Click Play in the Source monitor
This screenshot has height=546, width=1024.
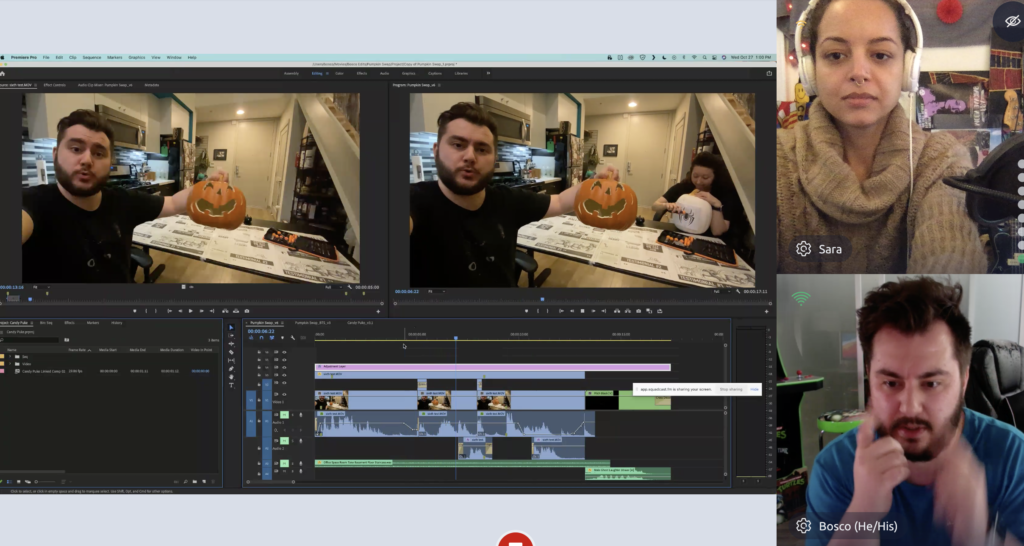pos(191,311)
